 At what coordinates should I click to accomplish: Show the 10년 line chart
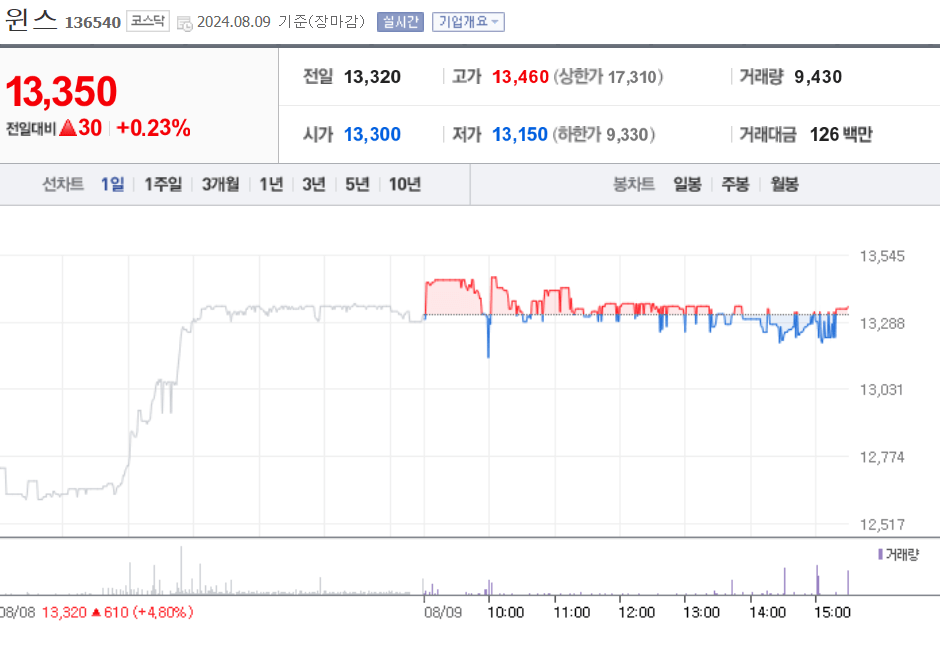405,184
